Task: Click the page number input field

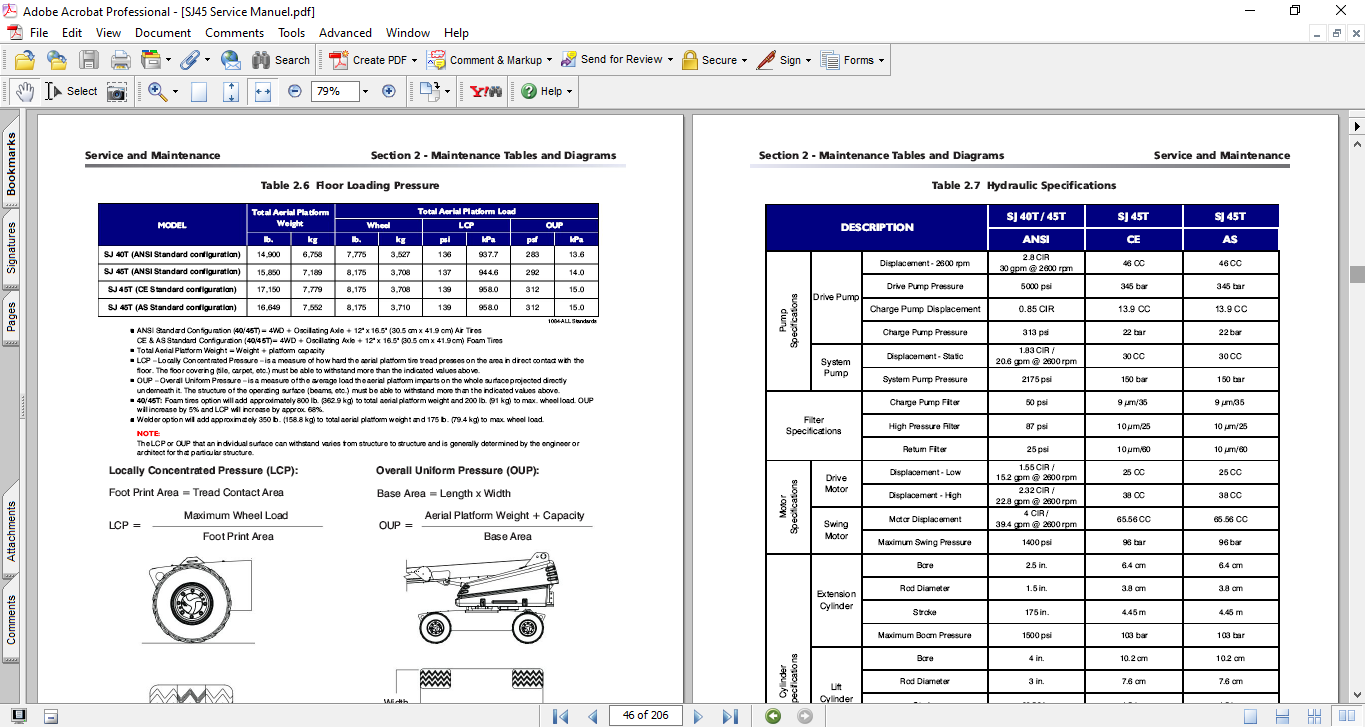Action: click(x=645, y=716)
